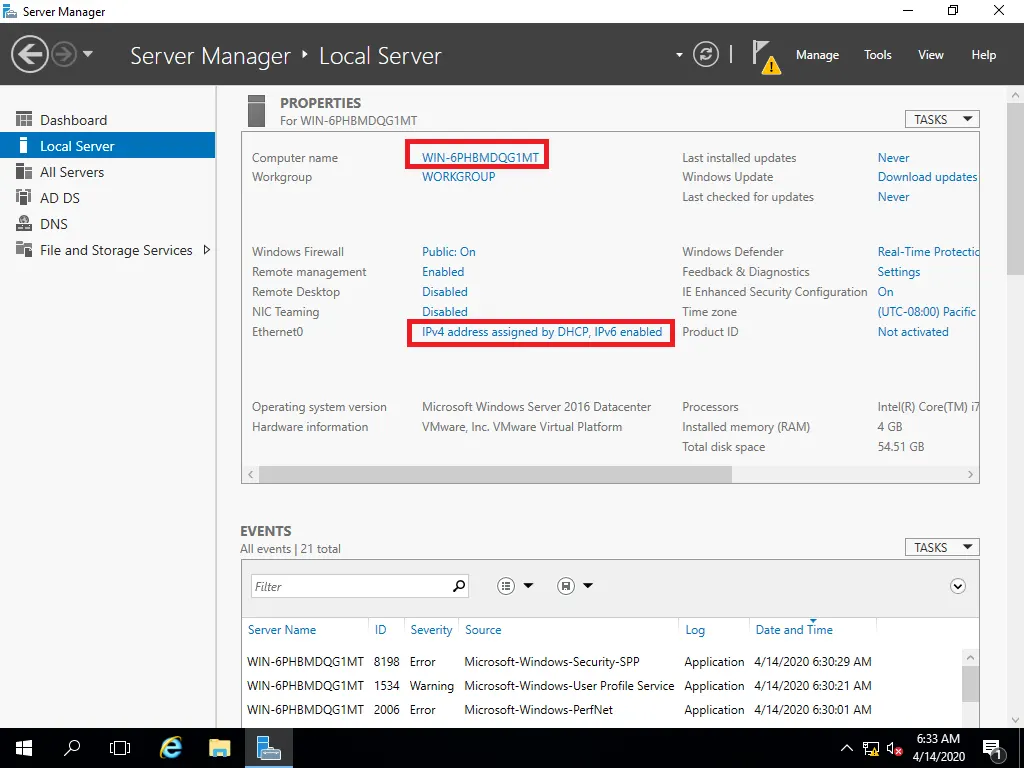
Task: Open the breadcrumb dropdown arrow beside Refresh
Action: pos(679,55)
